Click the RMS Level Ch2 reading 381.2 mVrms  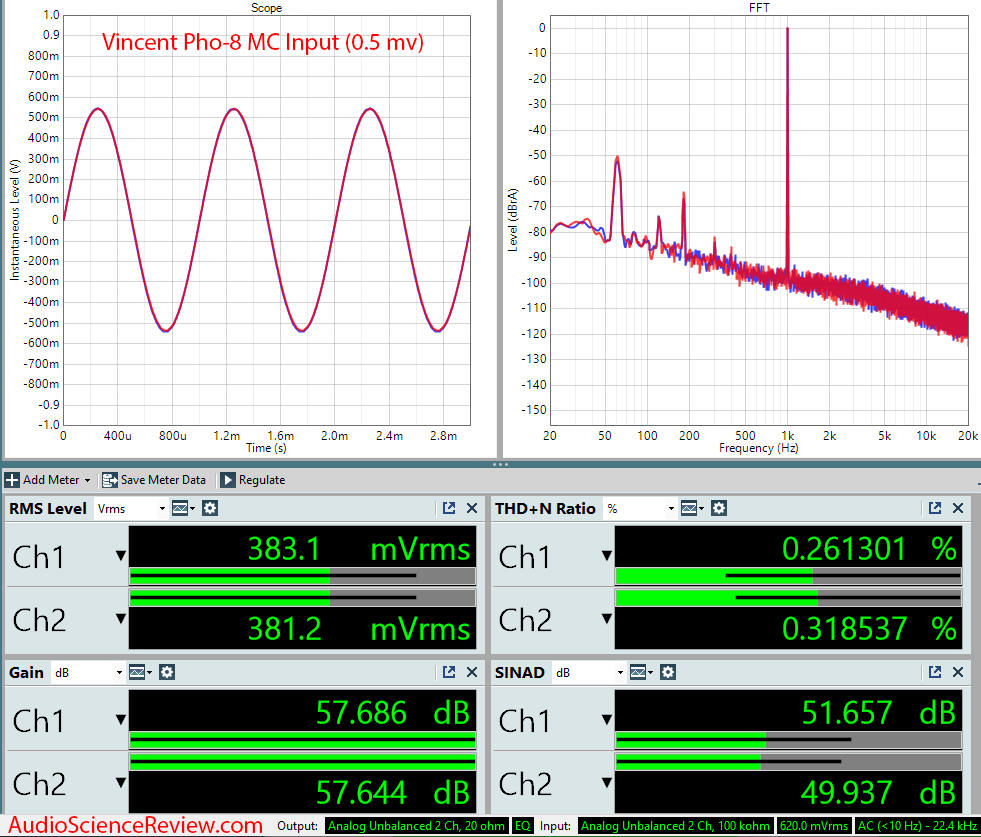pos(358,629)
